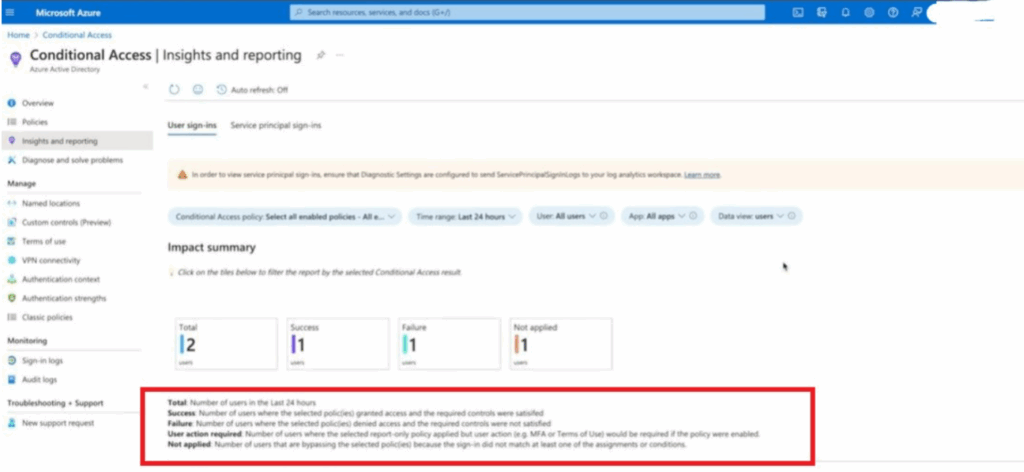Filter report by the Not applied tile
This screenshot has height=472, width=1024.
tap(561, 343)
